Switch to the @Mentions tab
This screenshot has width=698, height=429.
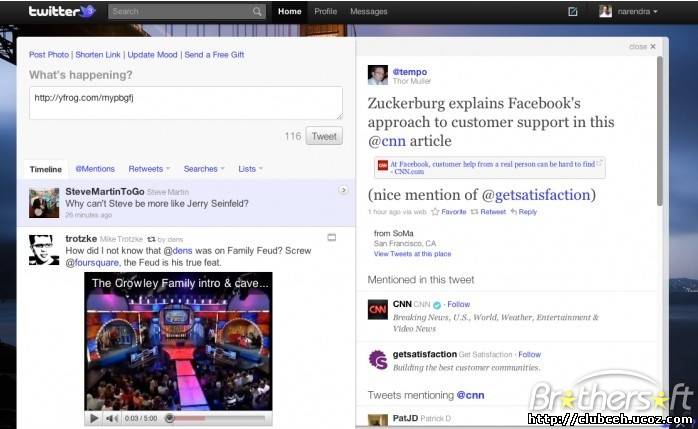(x=95, y=169)
